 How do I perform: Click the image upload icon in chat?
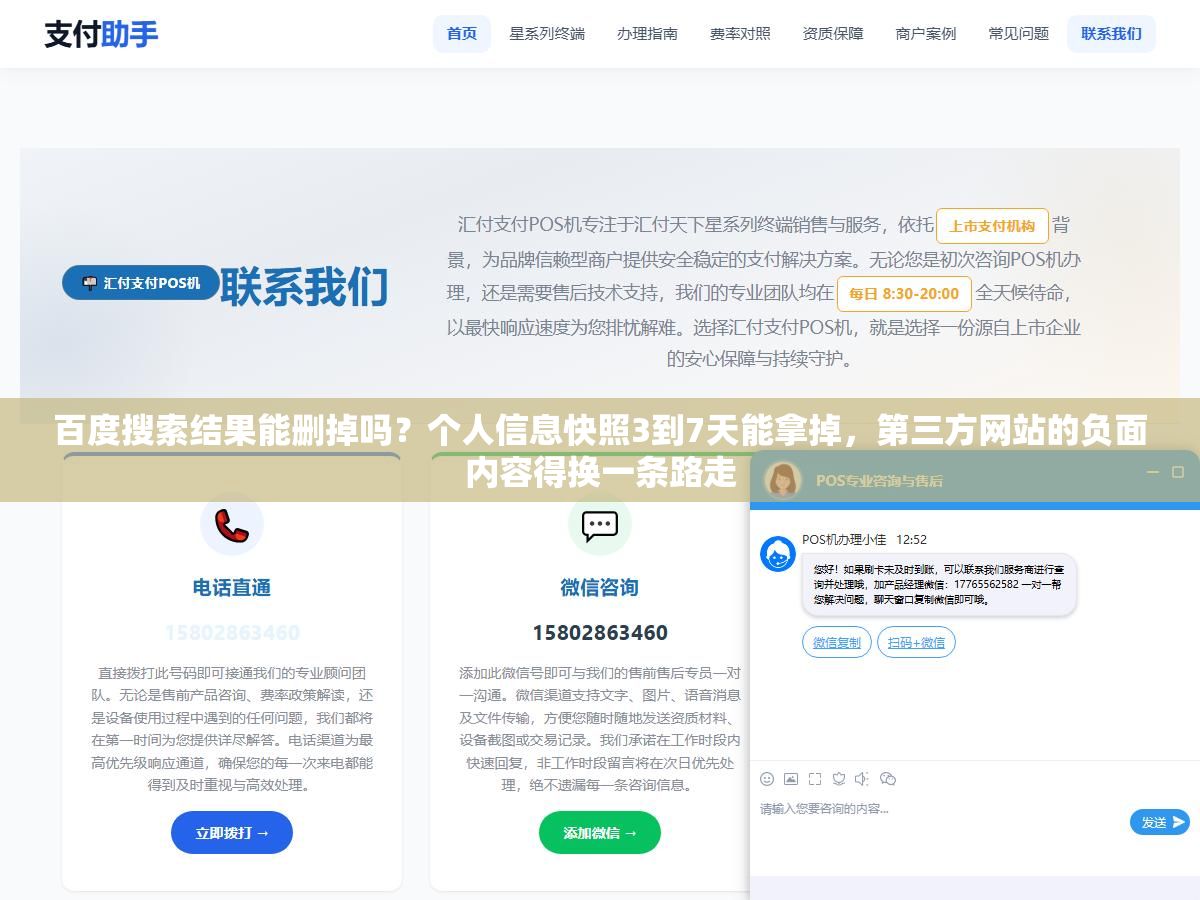pyautogui.click(x=791, y=778)
